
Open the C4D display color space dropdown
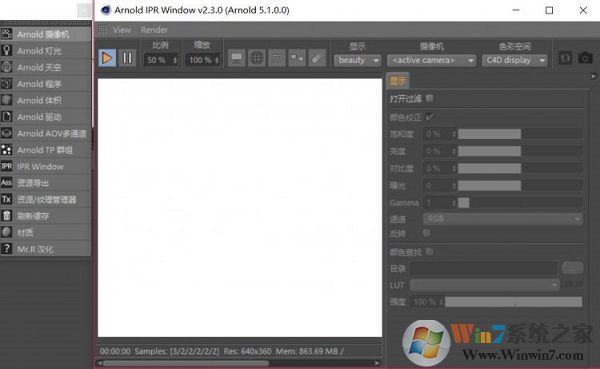(x=515, y=60)
